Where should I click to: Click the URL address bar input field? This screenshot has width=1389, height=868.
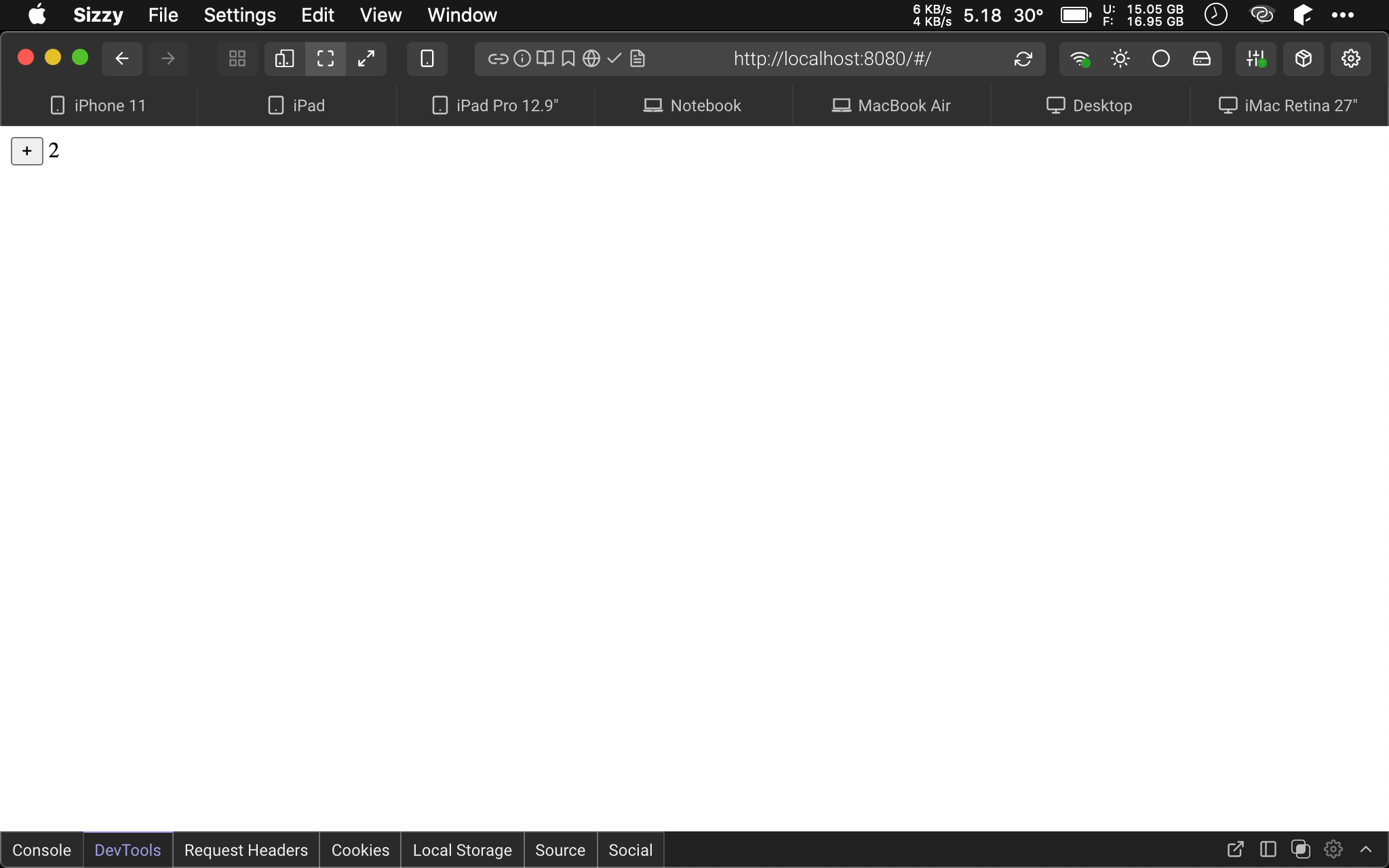(832, 58)
